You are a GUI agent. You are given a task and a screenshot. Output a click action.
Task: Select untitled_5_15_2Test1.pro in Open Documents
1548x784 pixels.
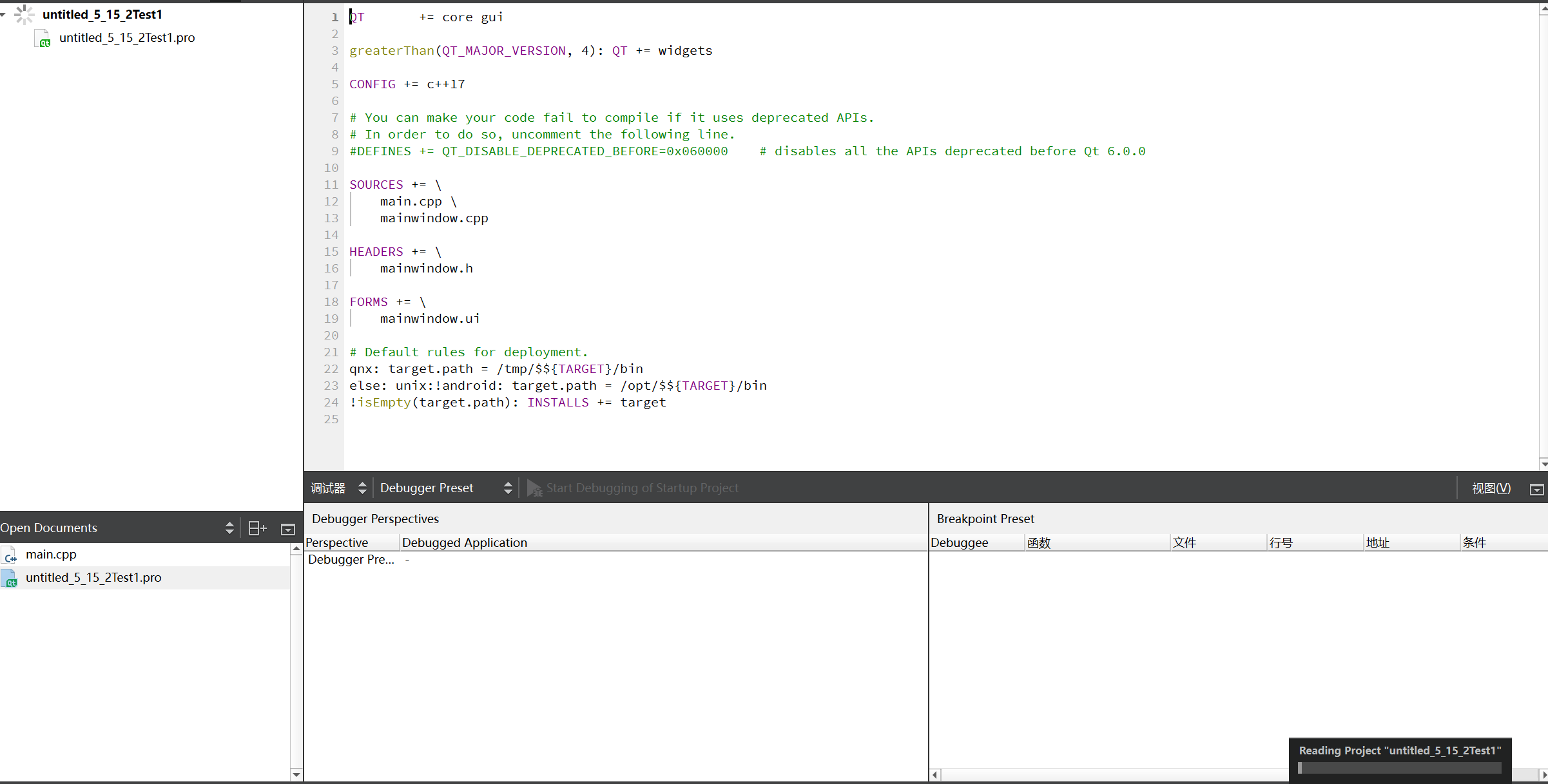point(93,578)
